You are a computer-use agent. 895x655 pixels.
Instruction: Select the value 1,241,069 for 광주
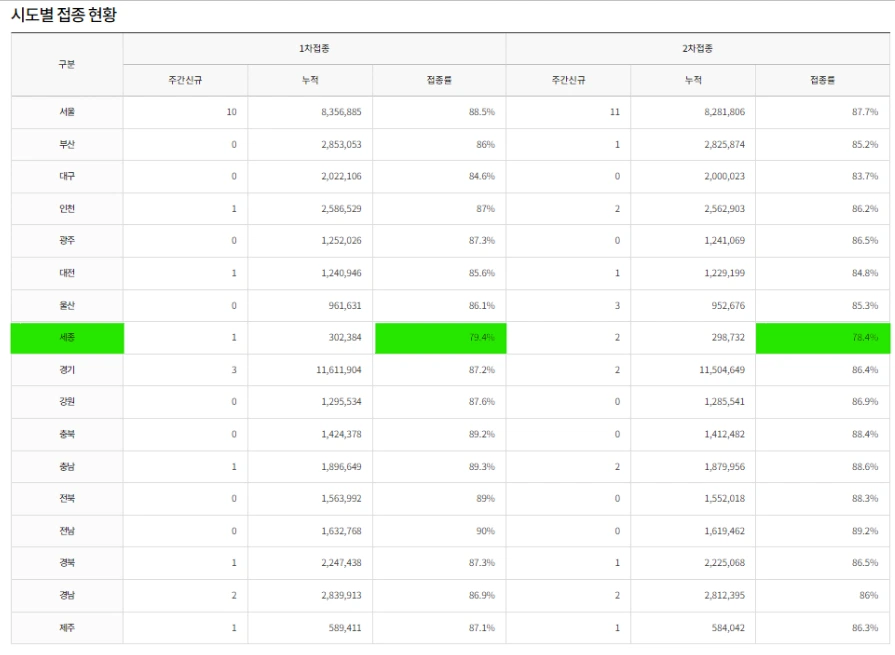(724, 241)
